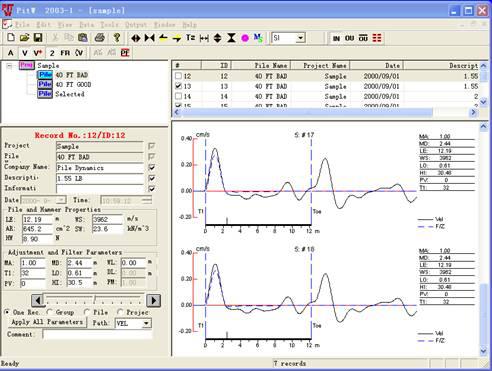Open the Output menu
The width and height of the screenshot is (492, 371).
point(136,25)
